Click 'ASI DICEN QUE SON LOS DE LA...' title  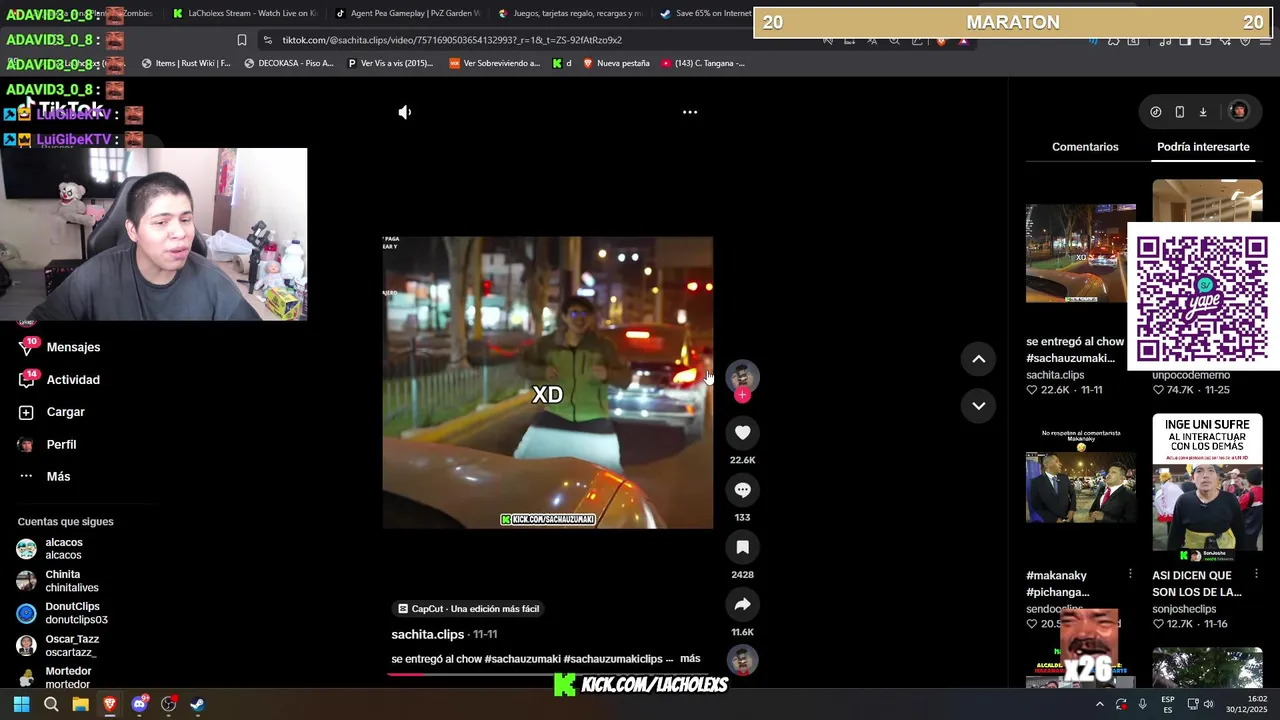1197,583
